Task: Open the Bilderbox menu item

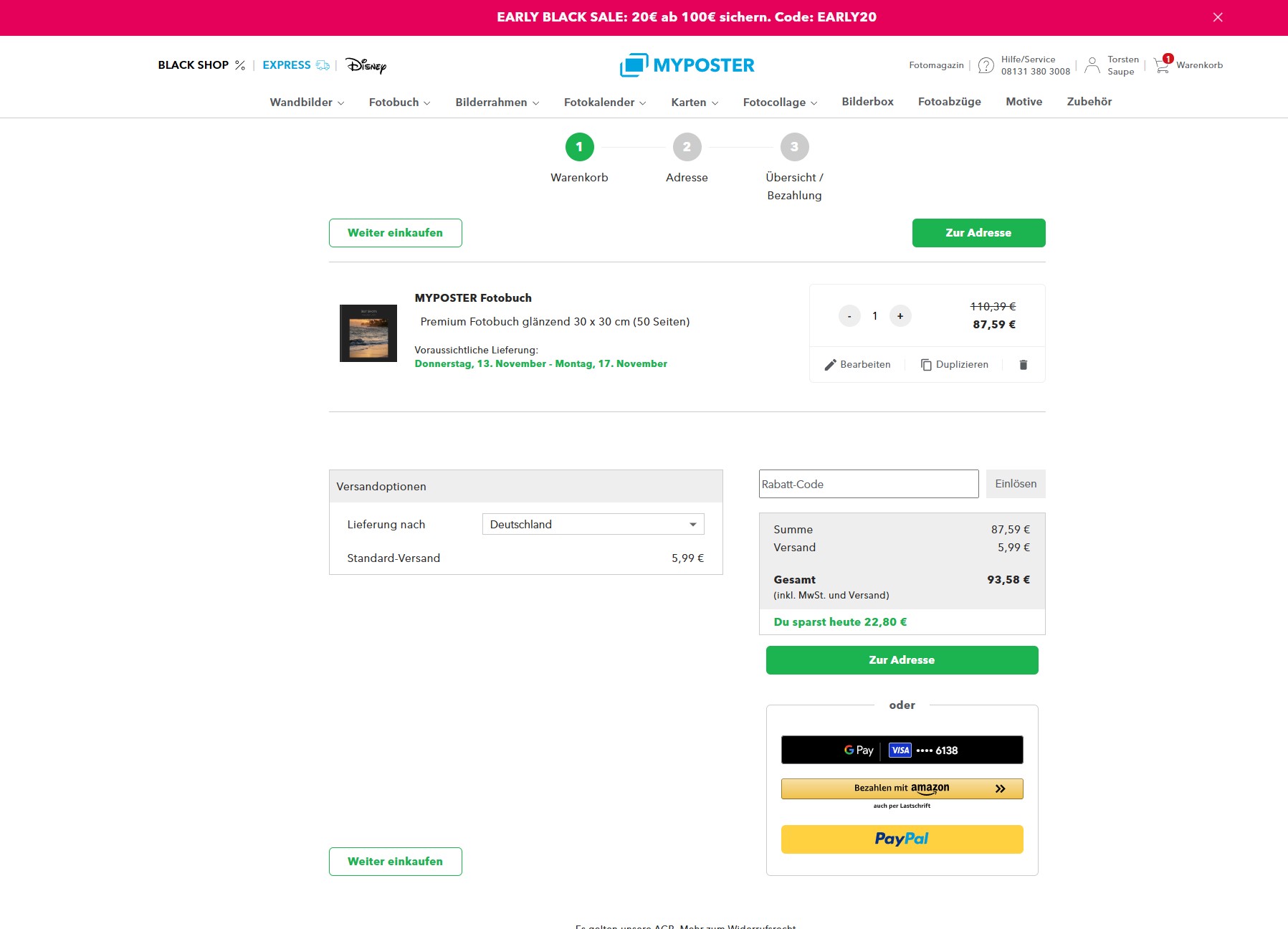Action: click(x=867, y=102)
